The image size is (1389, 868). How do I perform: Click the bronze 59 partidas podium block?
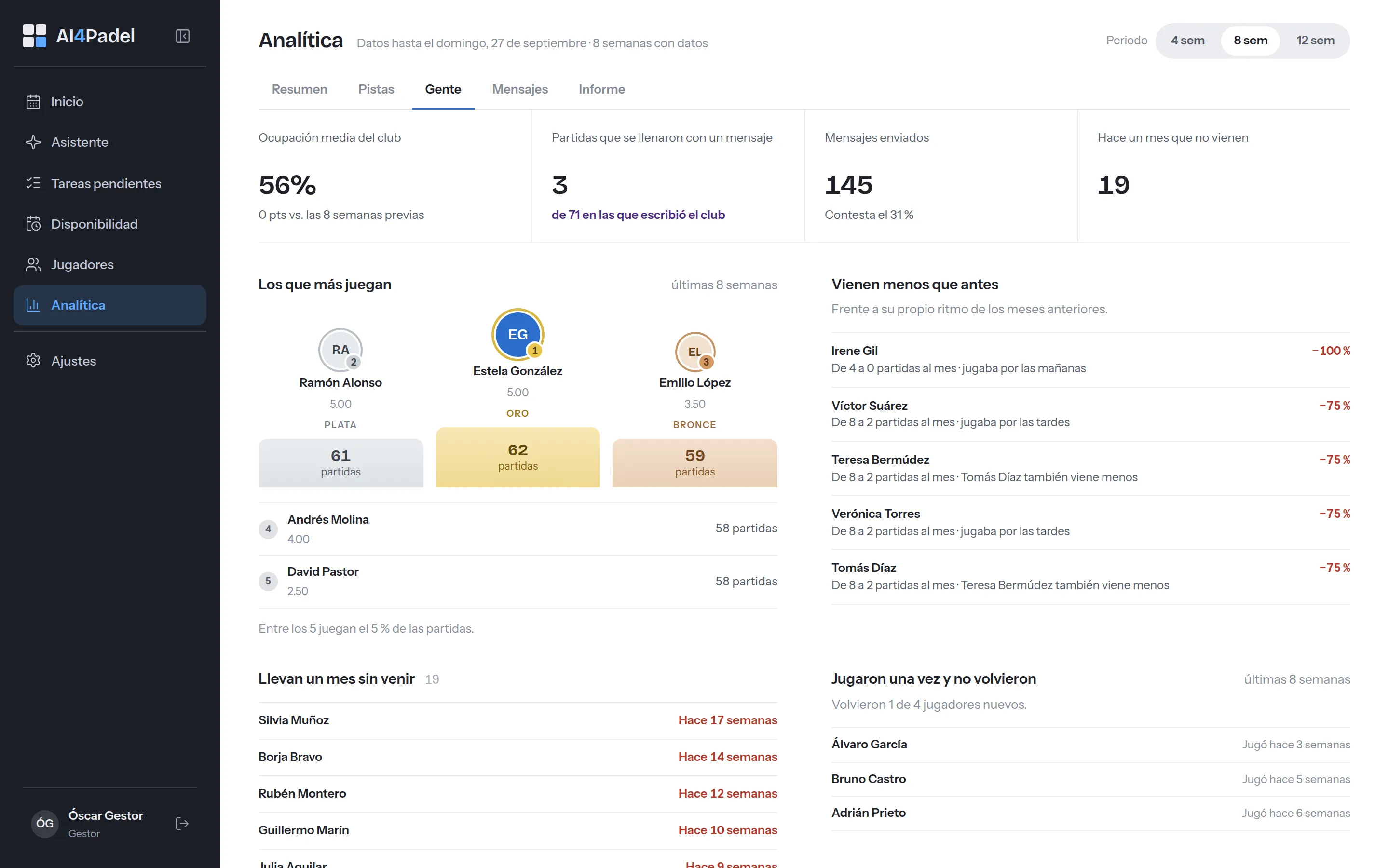[x=694, y=463]
